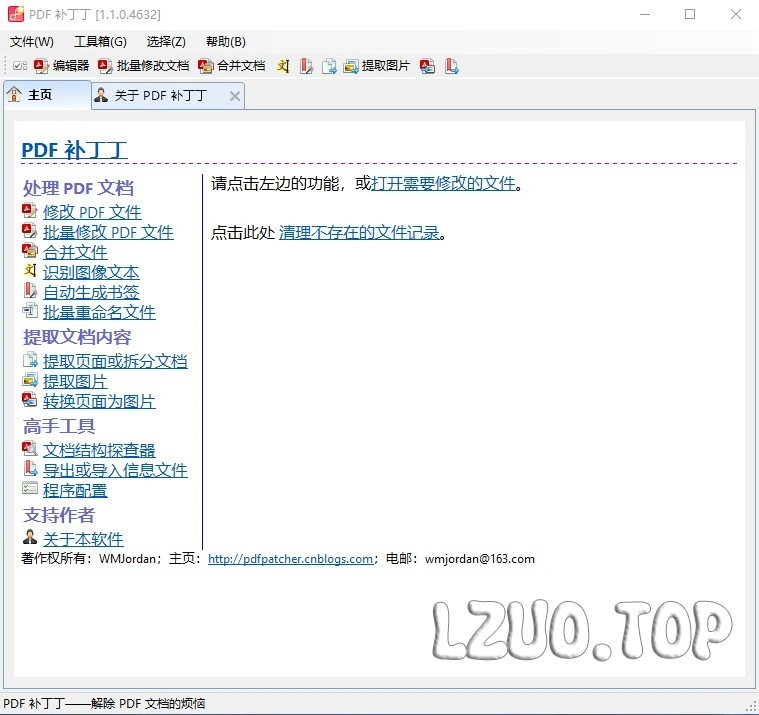Click the icon beside 提取页面或拆分文档
The height and width of the screenshot is (715, 759).
pos(30,360)
